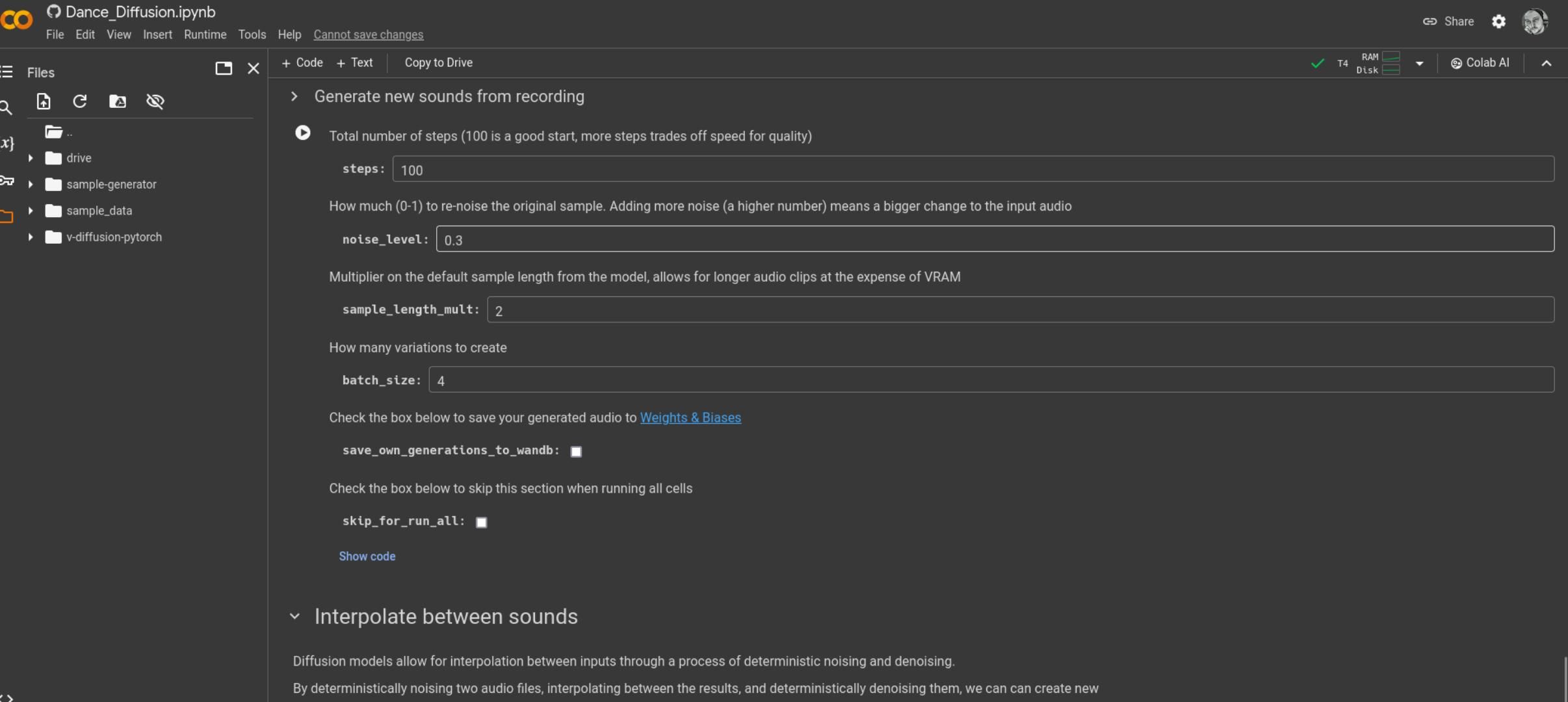Toggle skip_for_run_all checkbox

(481, 521)
